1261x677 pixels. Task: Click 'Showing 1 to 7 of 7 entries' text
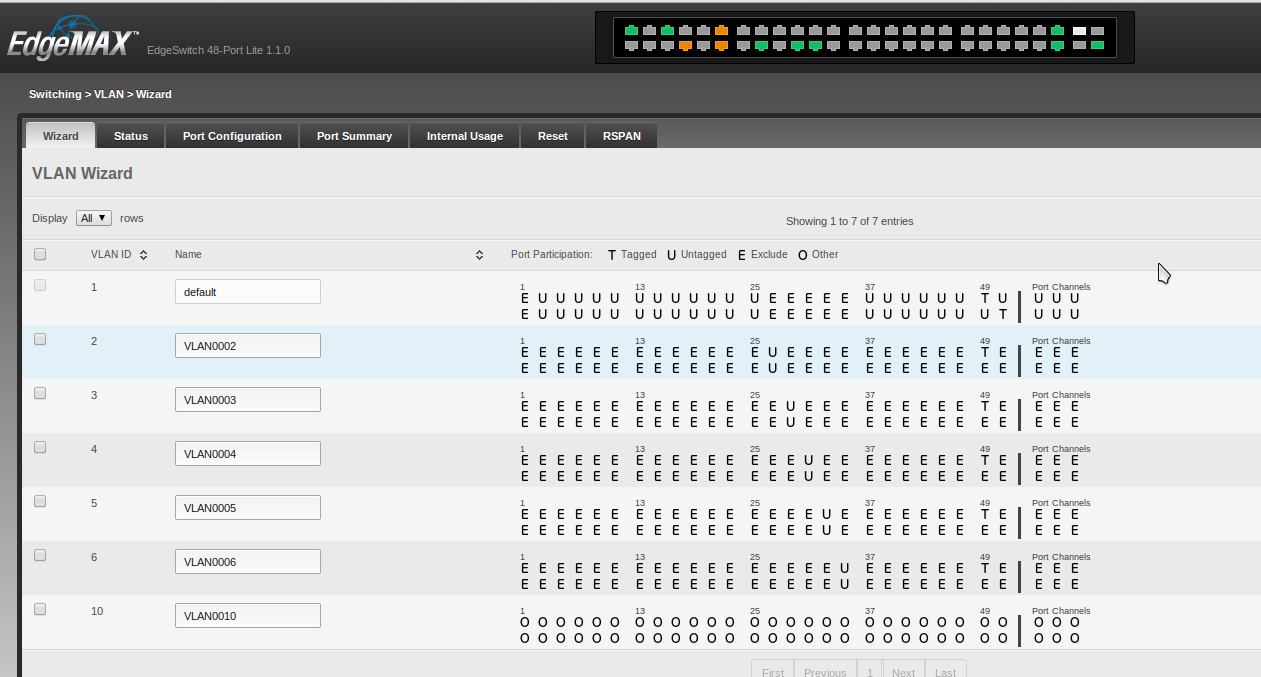pyautogui.click(x=849, y=221)
